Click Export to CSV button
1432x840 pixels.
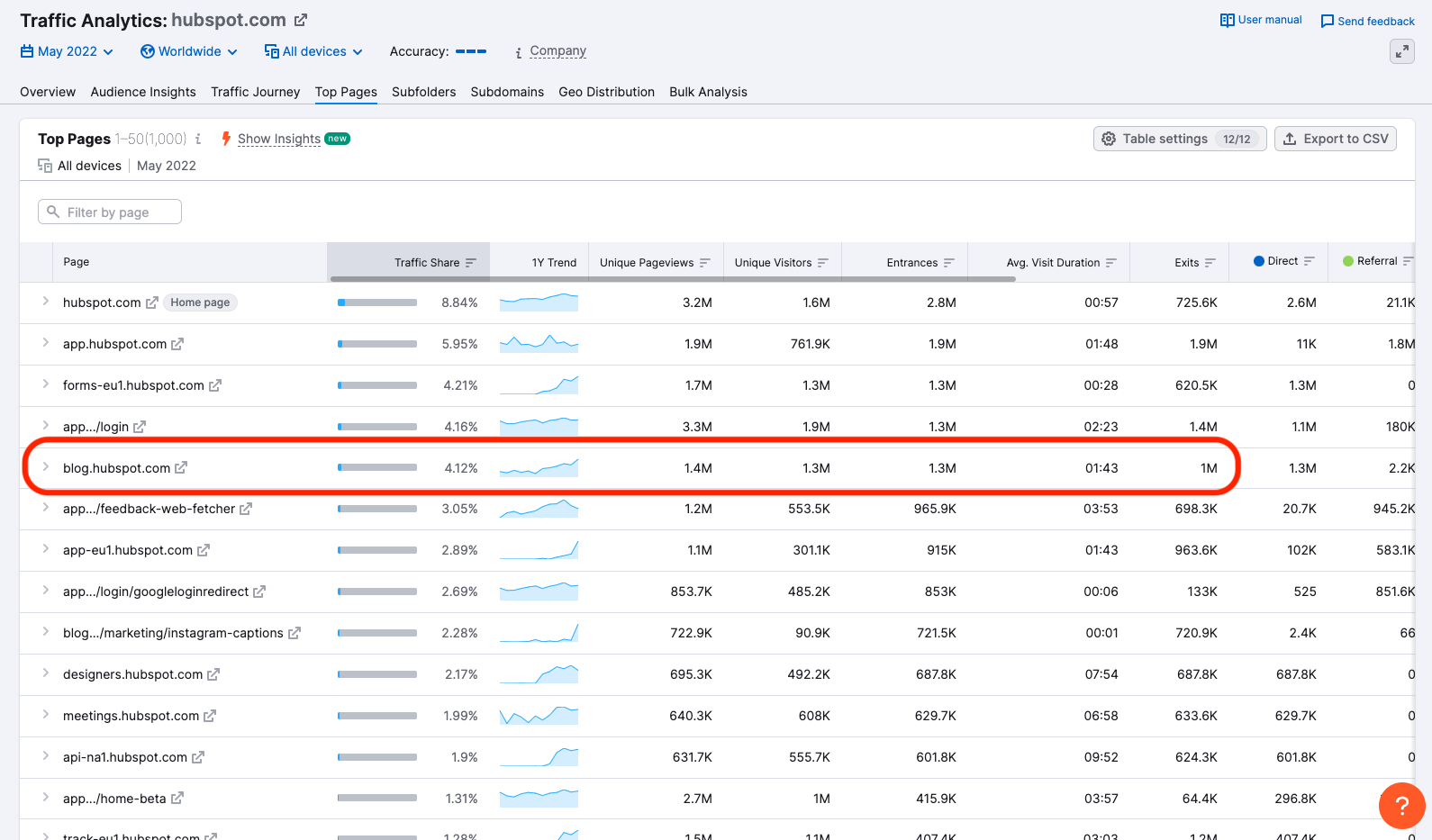[1336, 139]
